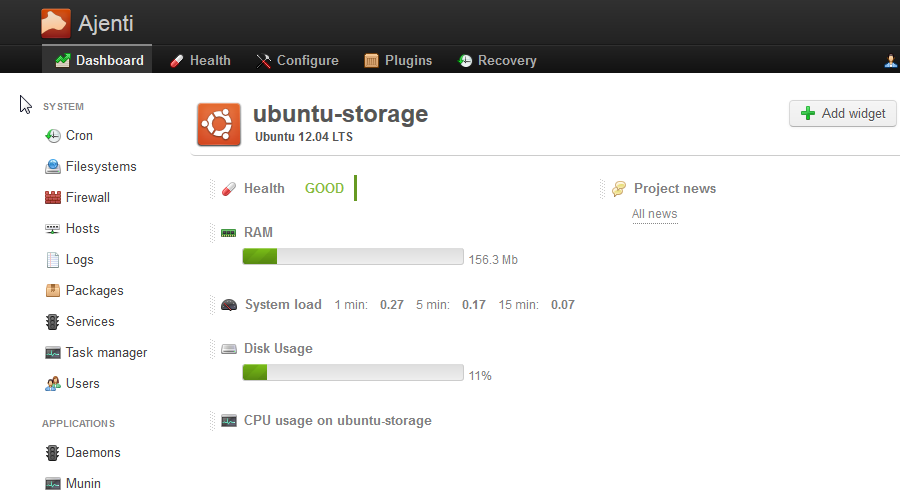This screenshot has height=497, width=900.
Task: Click the green plus icon on Add widget
Action: [x=808, y=113]
